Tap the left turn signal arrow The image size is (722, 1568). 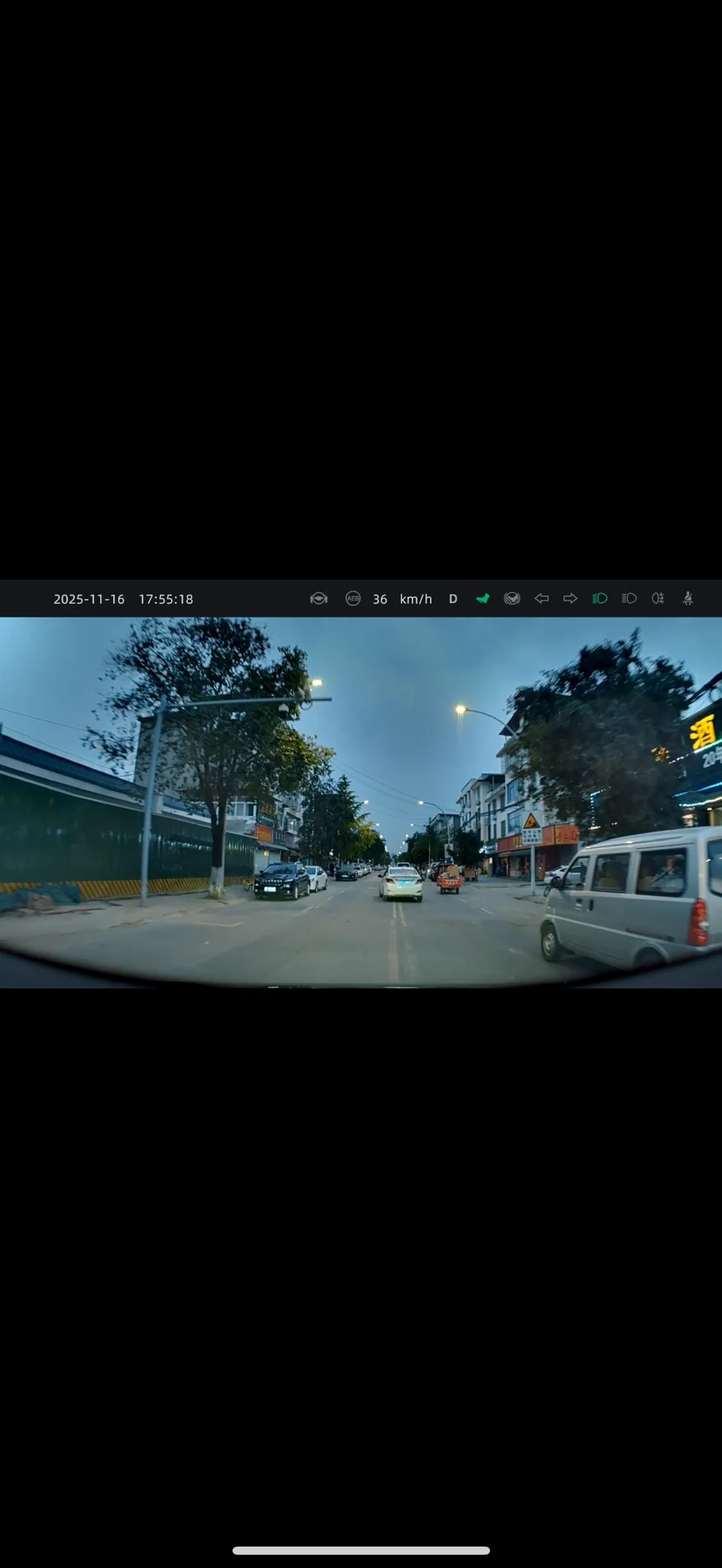click(541, 599)
